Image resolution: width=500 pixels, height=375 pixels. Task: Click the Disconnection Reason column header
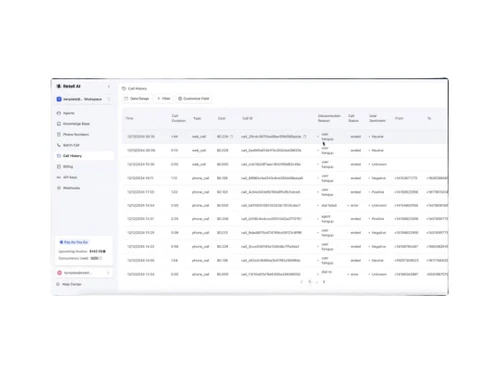click(329, 118)
